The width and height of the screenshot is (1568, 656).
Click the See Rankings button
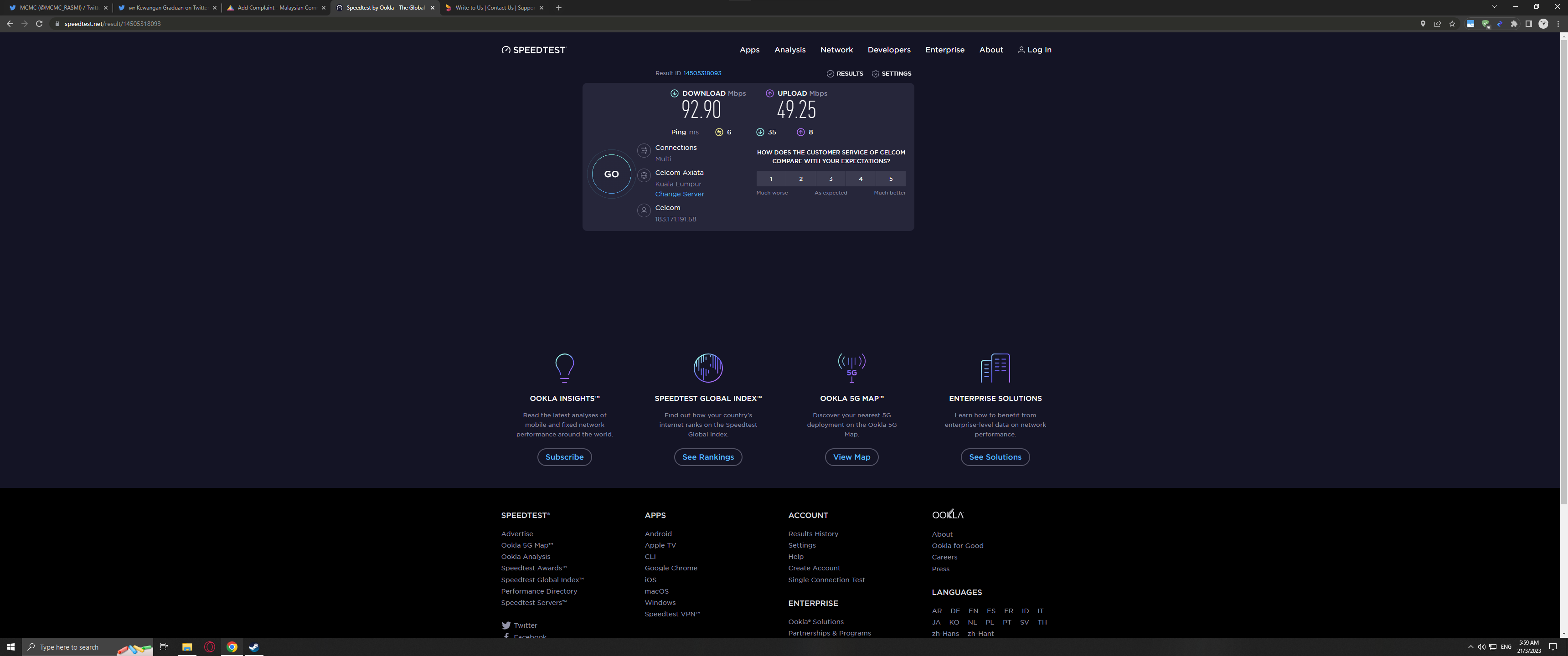(x=708, y=457)
